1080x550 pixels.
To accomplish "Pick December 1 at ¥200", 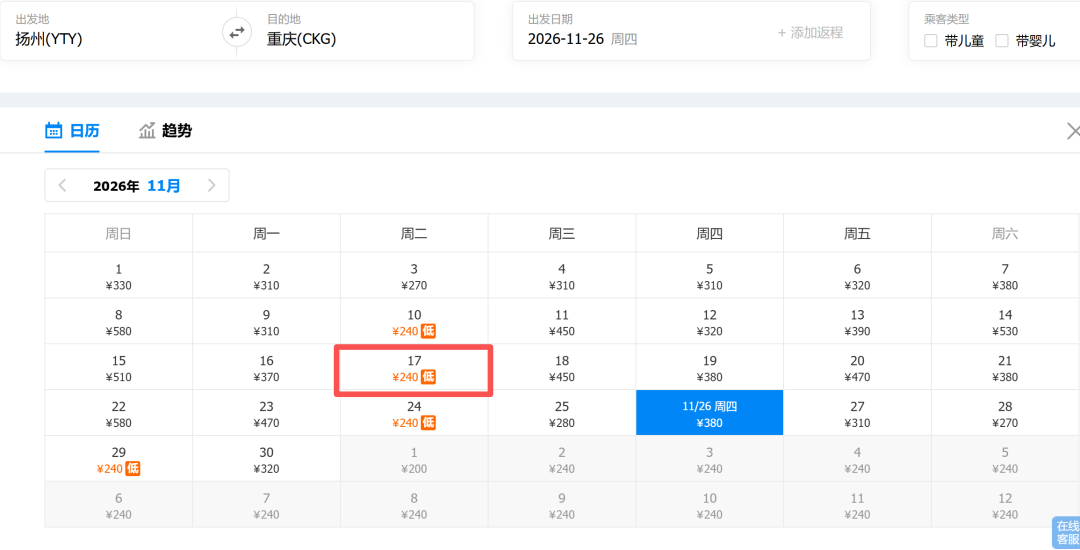I will click(x=414, y=459).
